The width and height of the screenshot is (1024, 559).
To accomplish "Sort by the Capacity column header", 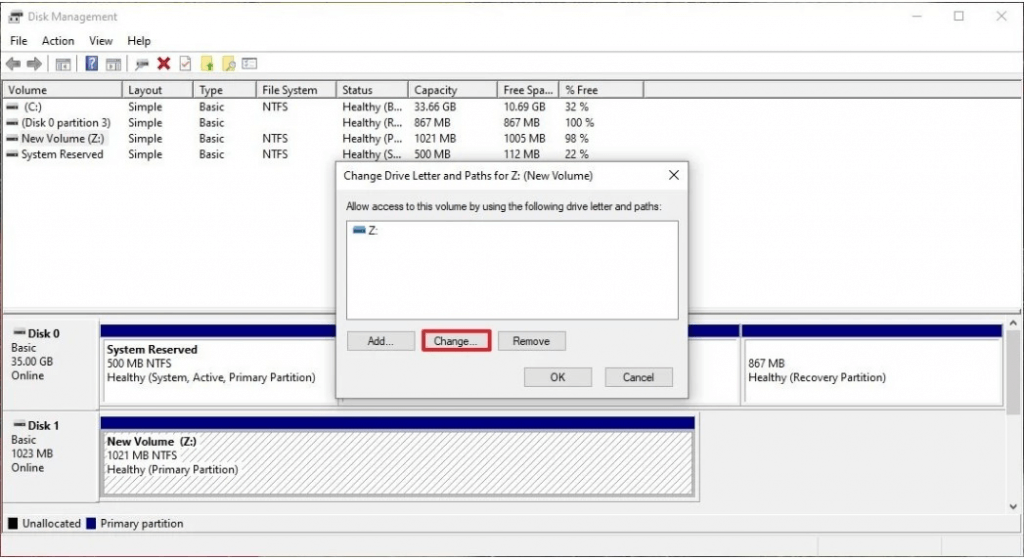I will (453, 90).
